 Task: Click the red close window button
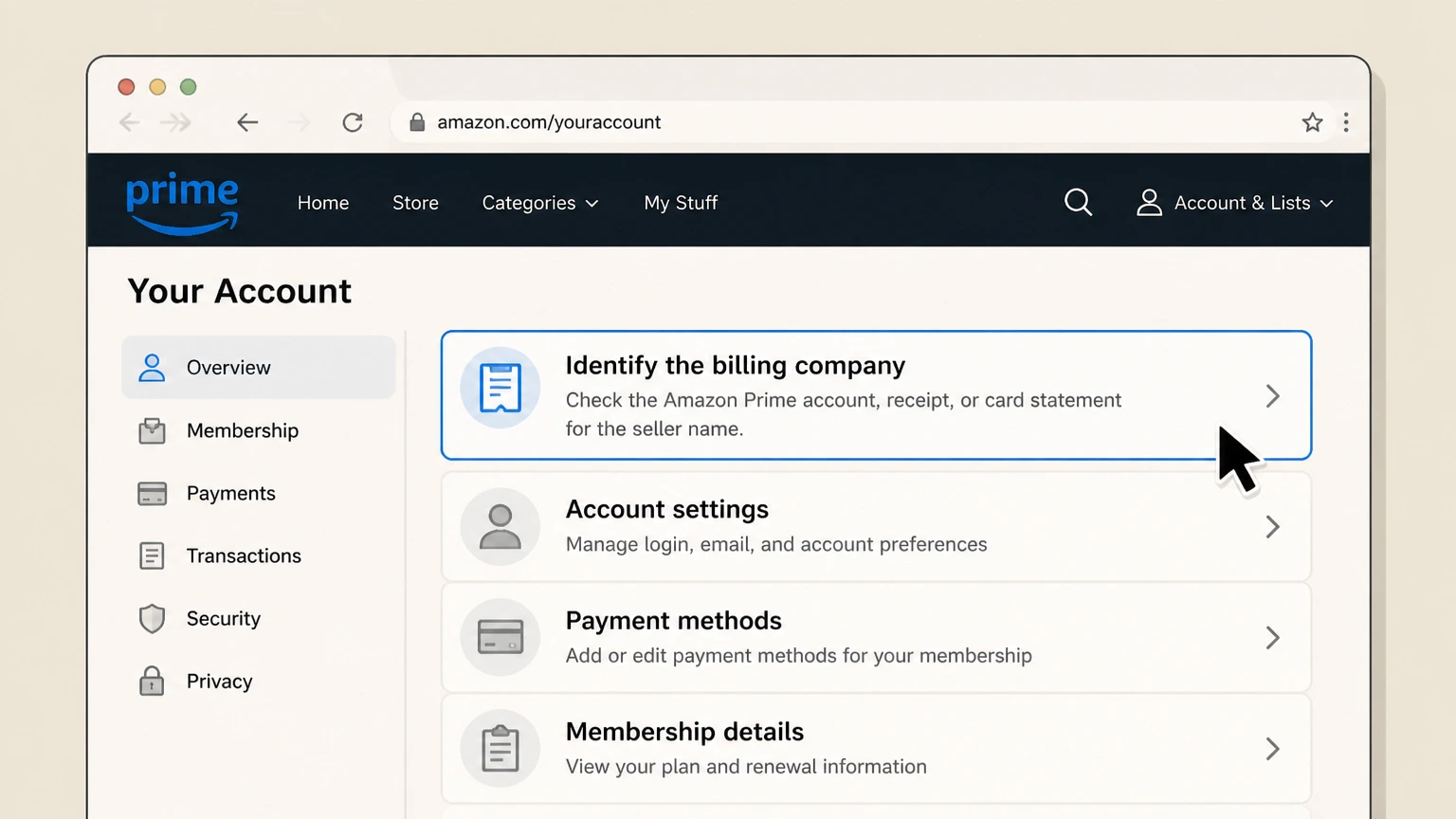tap(126, 87)
